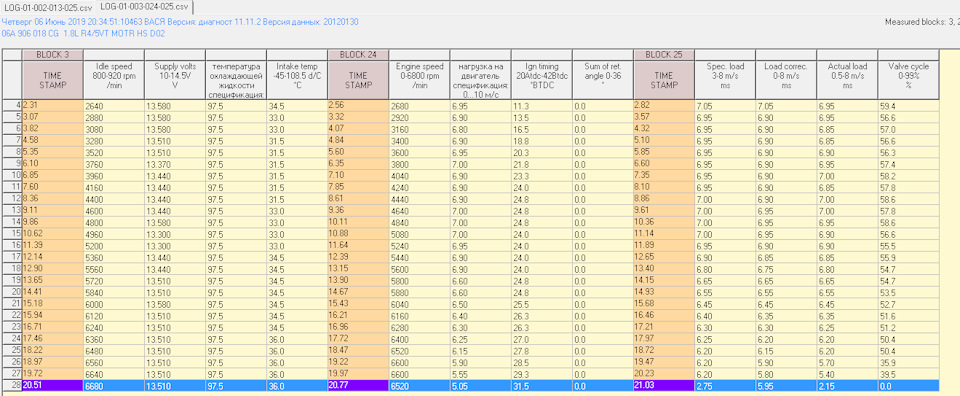Screen dimensions: 960x396
Task: Select the Actual load column header
Action: pos(847,79)
